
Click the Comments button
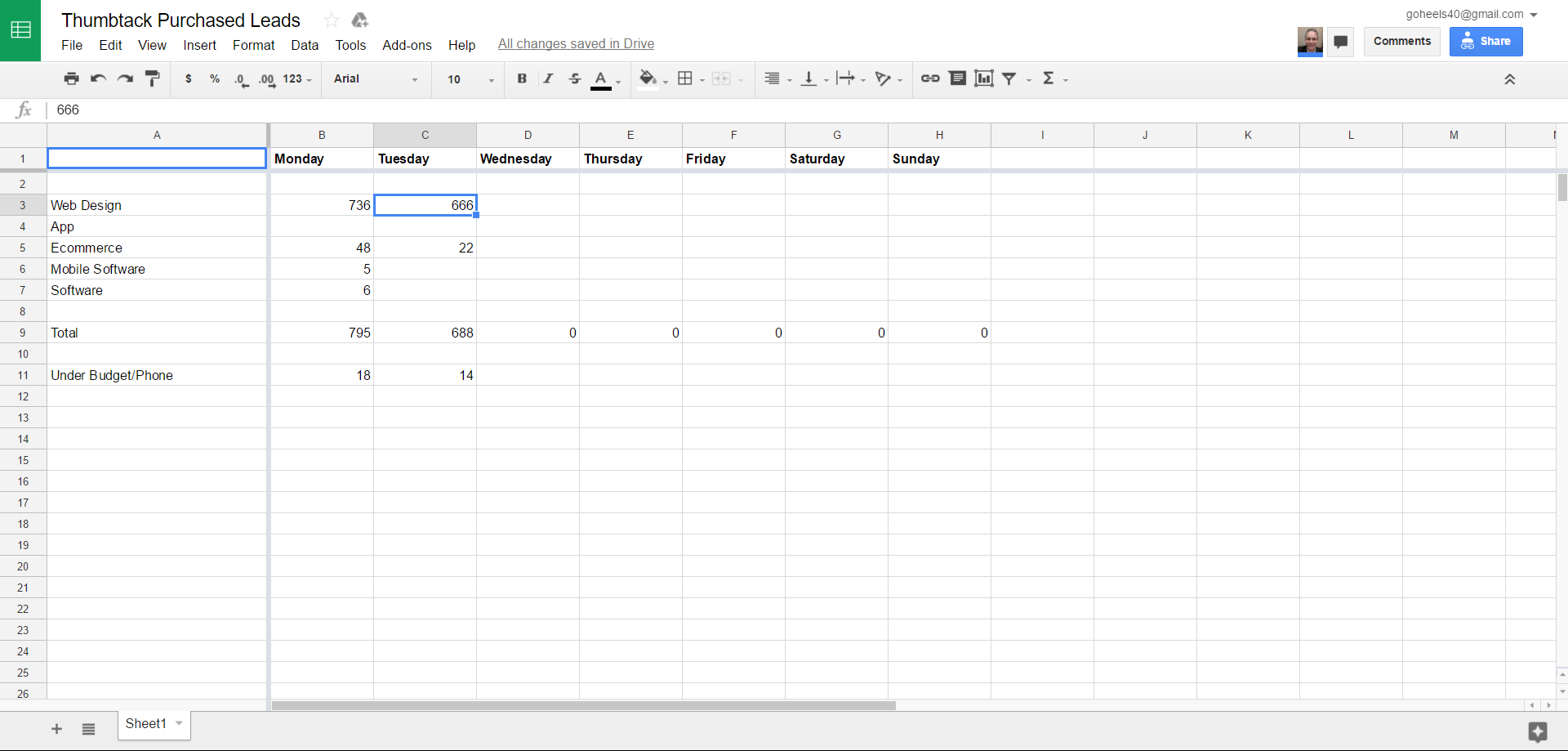click(x=1401, y=42)
